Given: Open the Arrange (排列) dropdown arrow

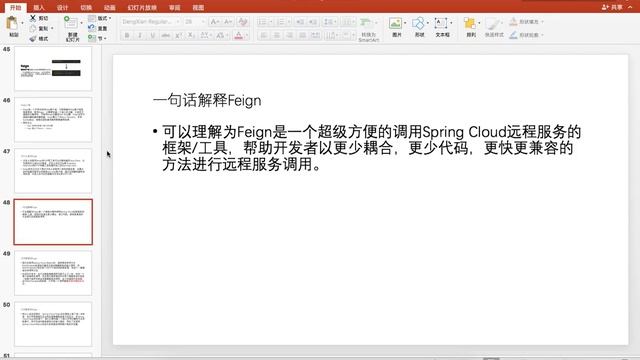Looking at the screenshot, I should 479,23.
